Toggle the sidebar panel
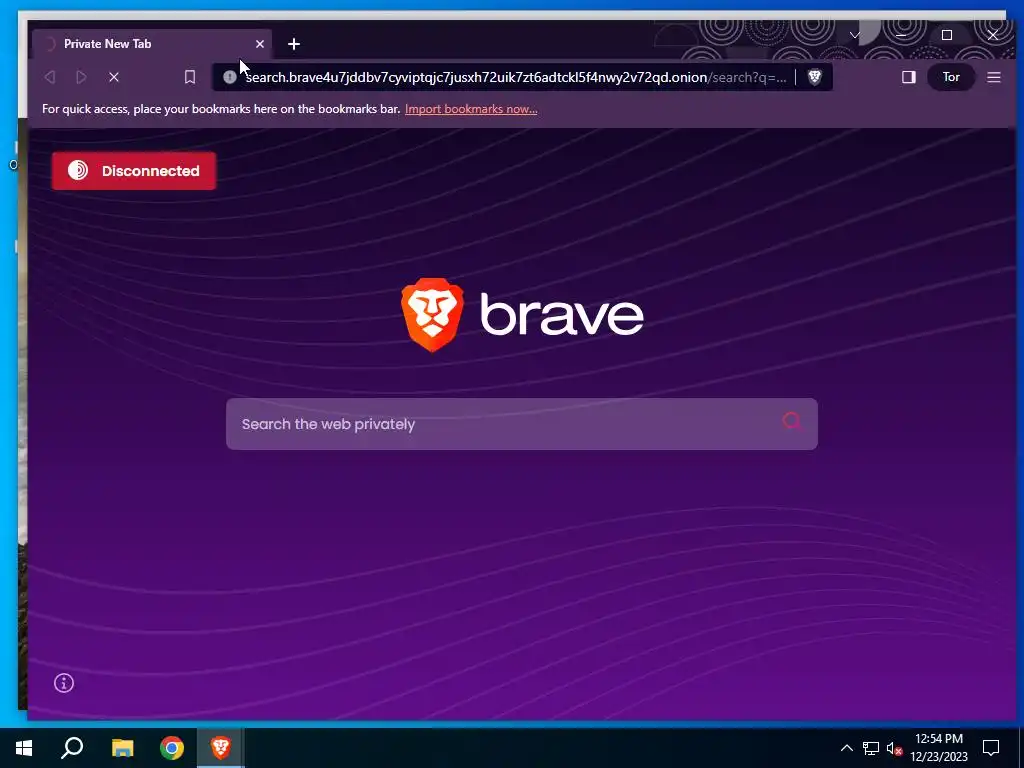 point(908,77)
